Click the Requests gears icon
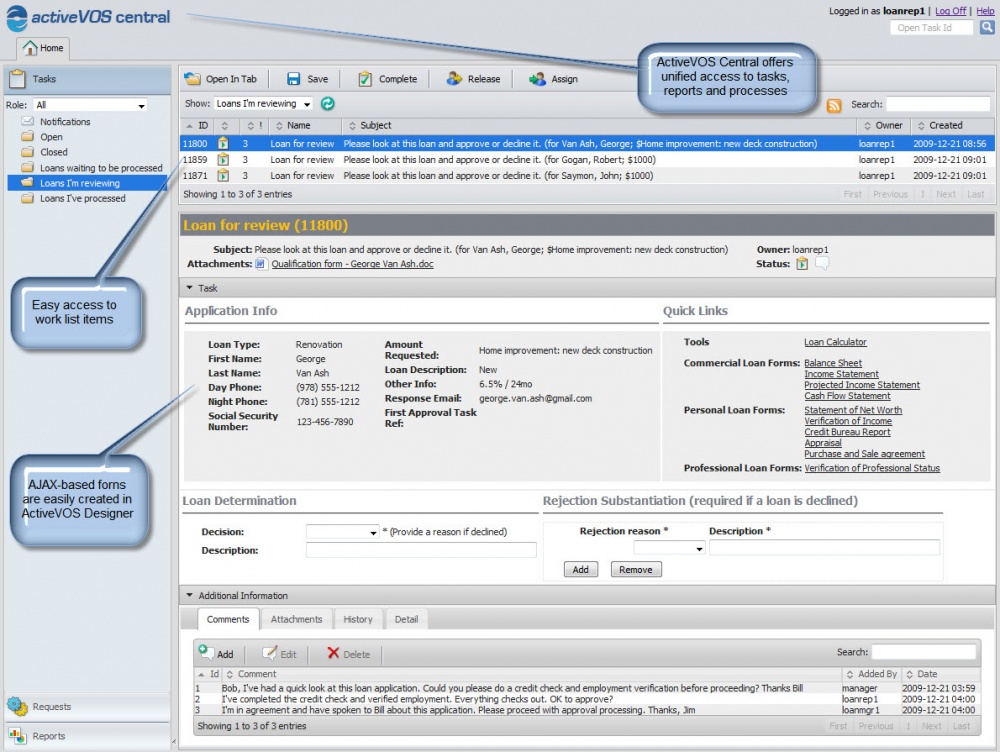Image resolution: width=1000 pixels, height=752 pixels. pos(17,706)
